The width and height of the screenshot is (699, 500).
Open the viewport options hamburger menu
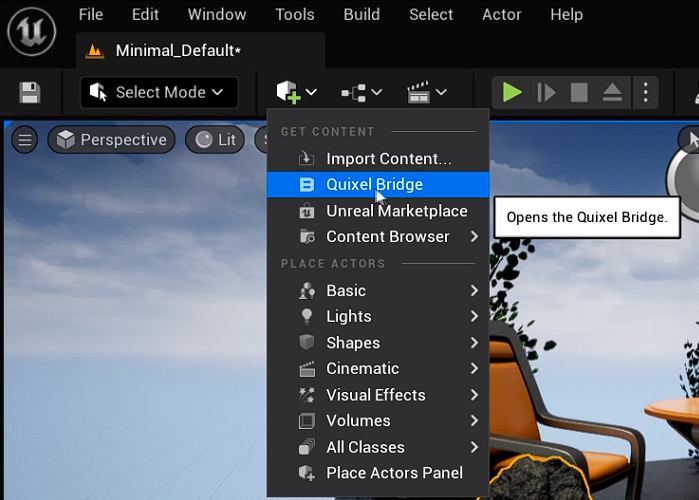pos(25,140)
